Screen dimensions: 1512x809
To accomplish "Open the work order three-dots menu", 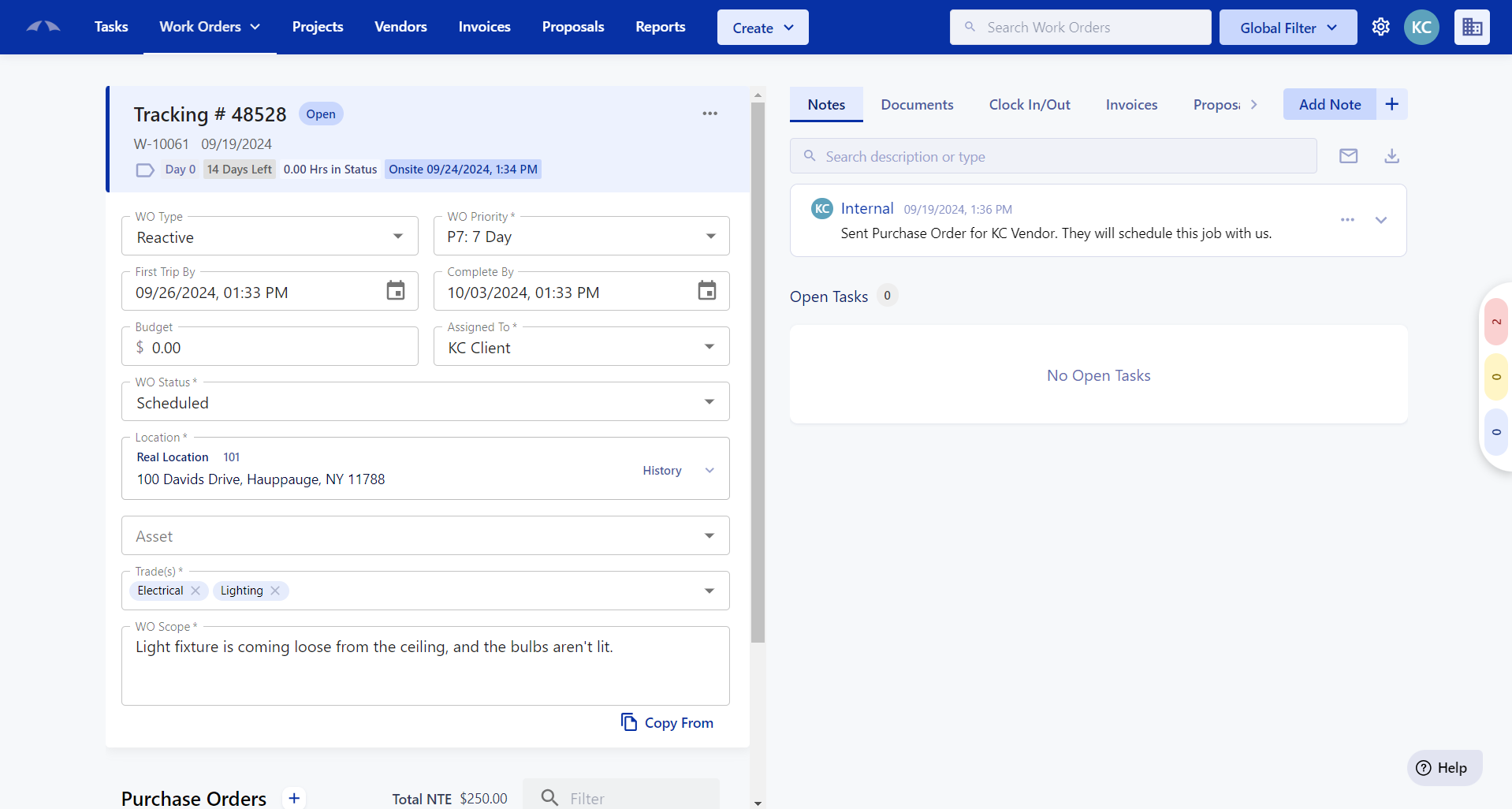I will [709, 114].
